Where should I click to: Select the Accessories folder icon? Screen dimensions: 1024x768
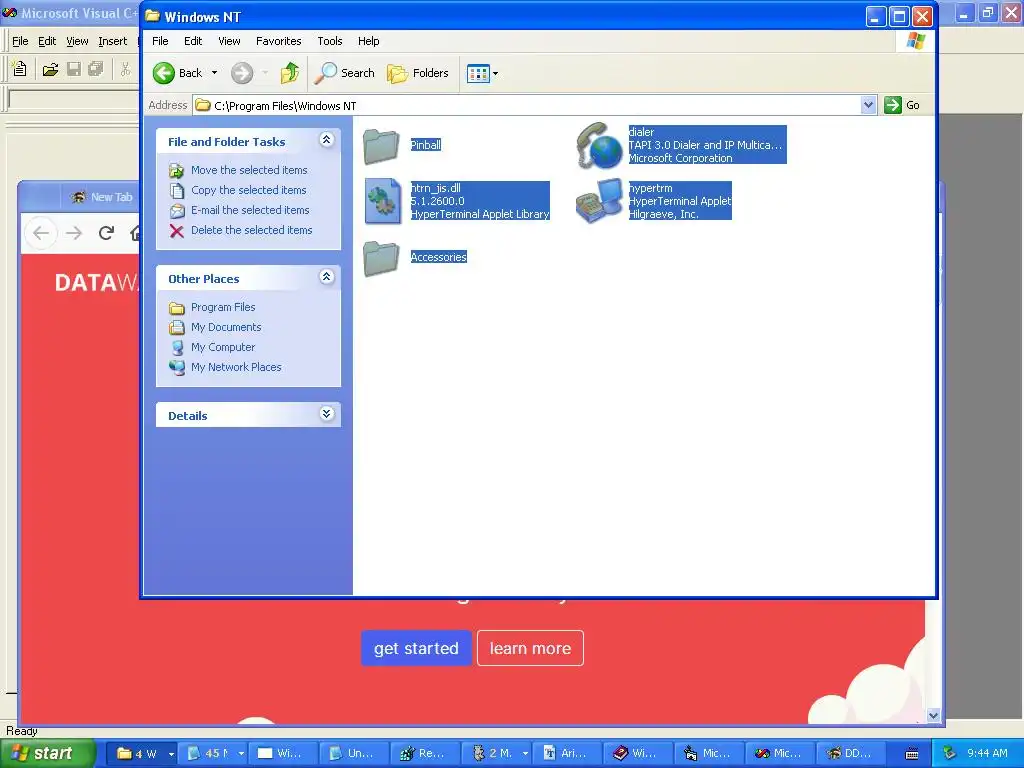click(x=381, y=258)
